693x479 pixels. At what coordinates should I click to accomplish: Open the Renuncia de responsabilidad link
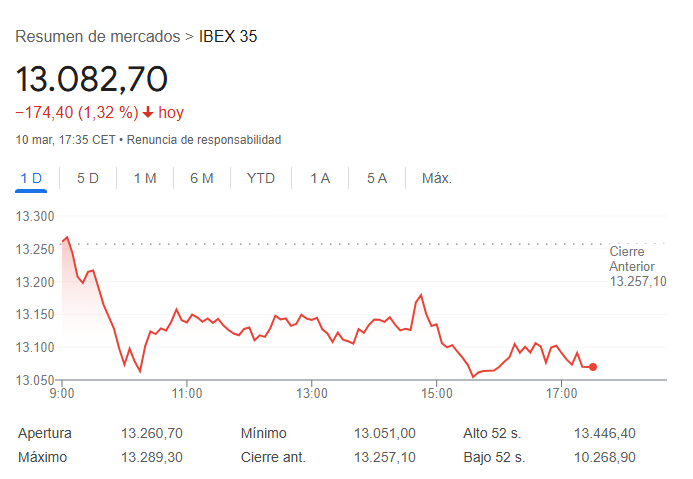(204, 139)
